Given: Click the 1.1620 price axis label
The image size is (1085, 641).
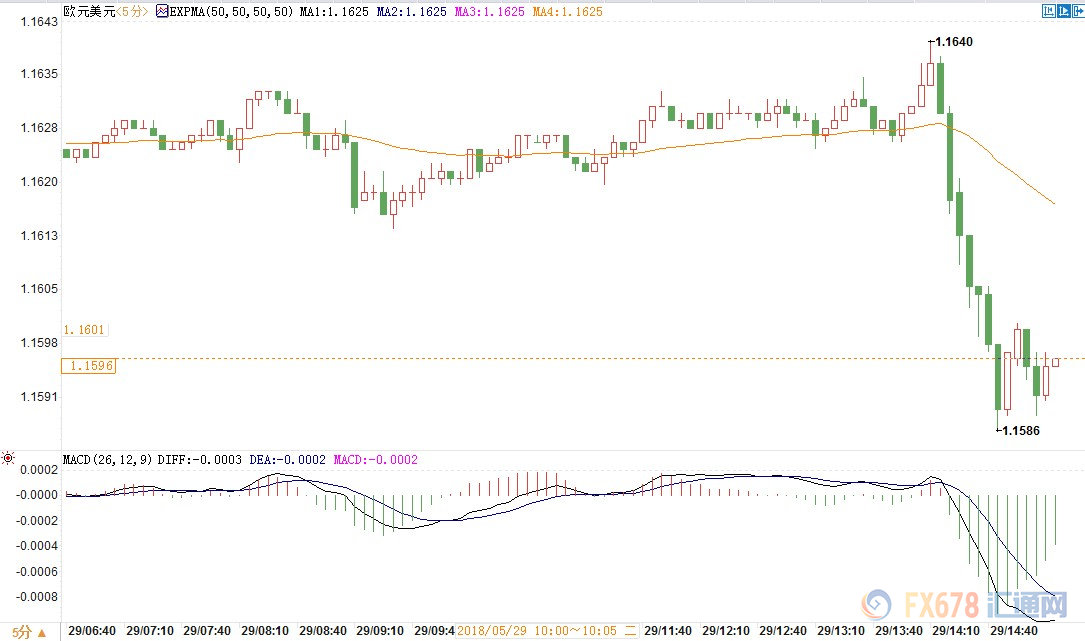Looking at the screenshot, I should pyautogui.click(x=39, y=182).
